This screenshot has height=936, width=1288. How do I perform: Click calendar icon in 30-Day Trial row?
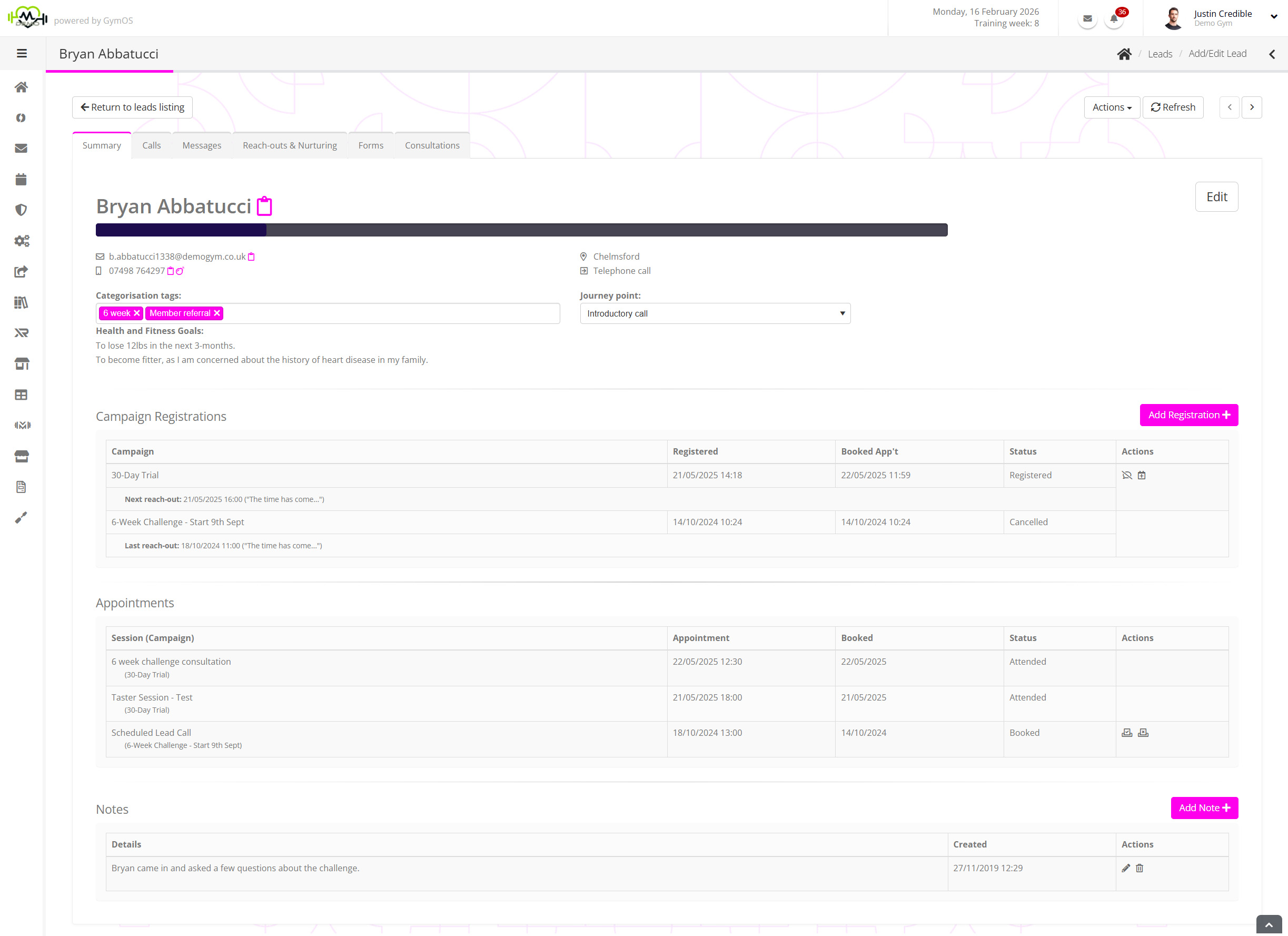[x=1142, y=476]
